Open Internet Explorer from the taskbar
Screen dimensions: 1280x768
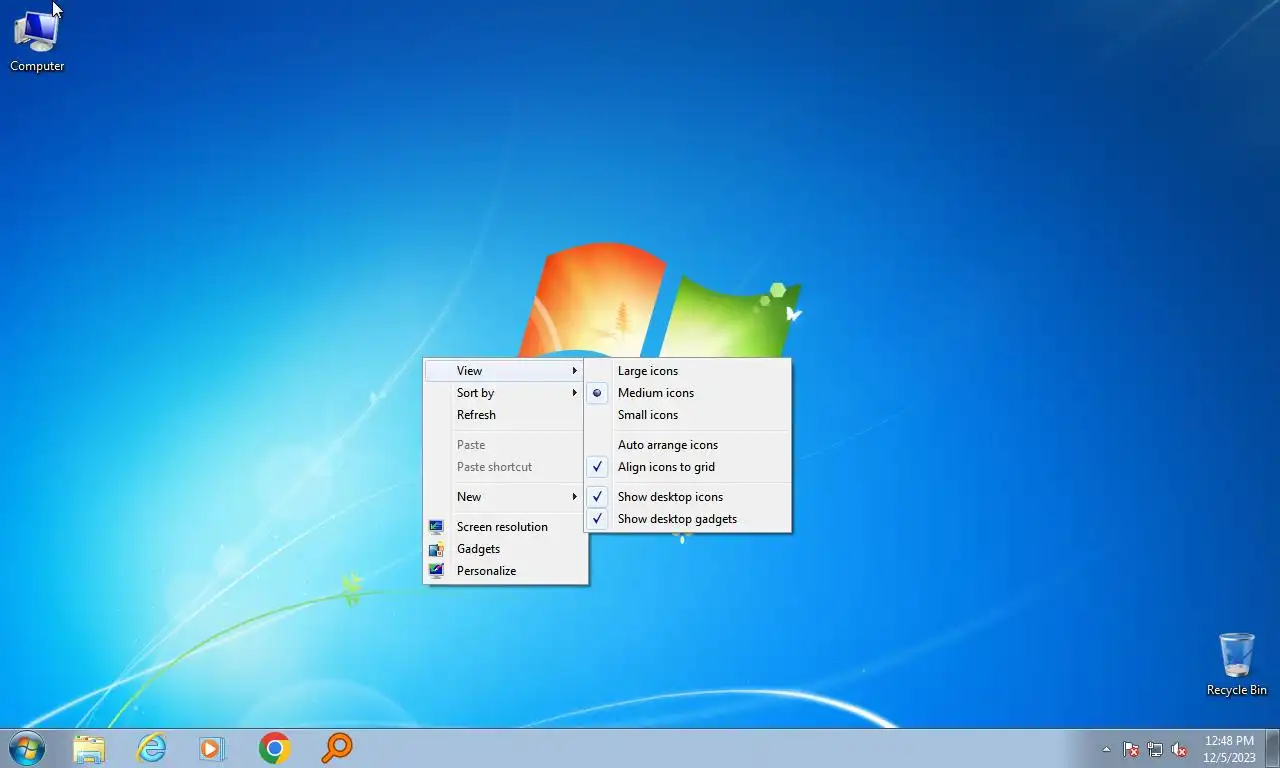pyautogui.click(x=151, y=748)
